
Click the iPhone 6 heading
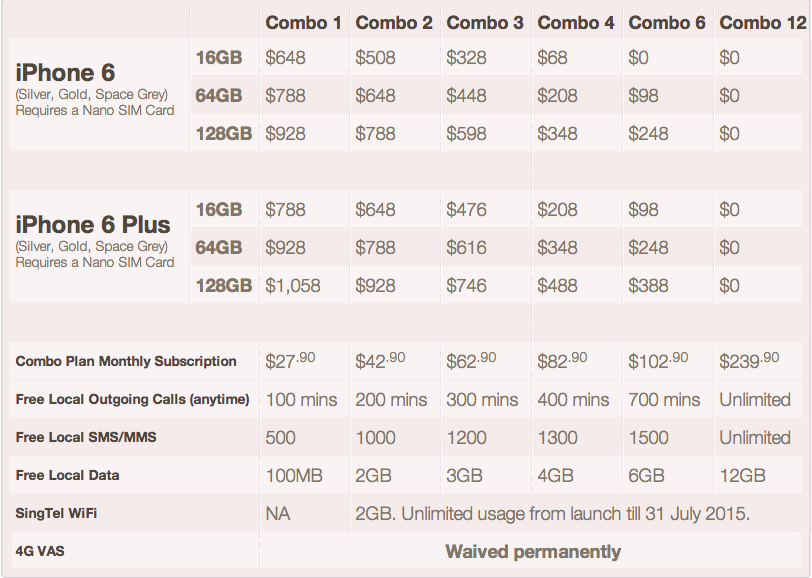(x=66, y=73)
